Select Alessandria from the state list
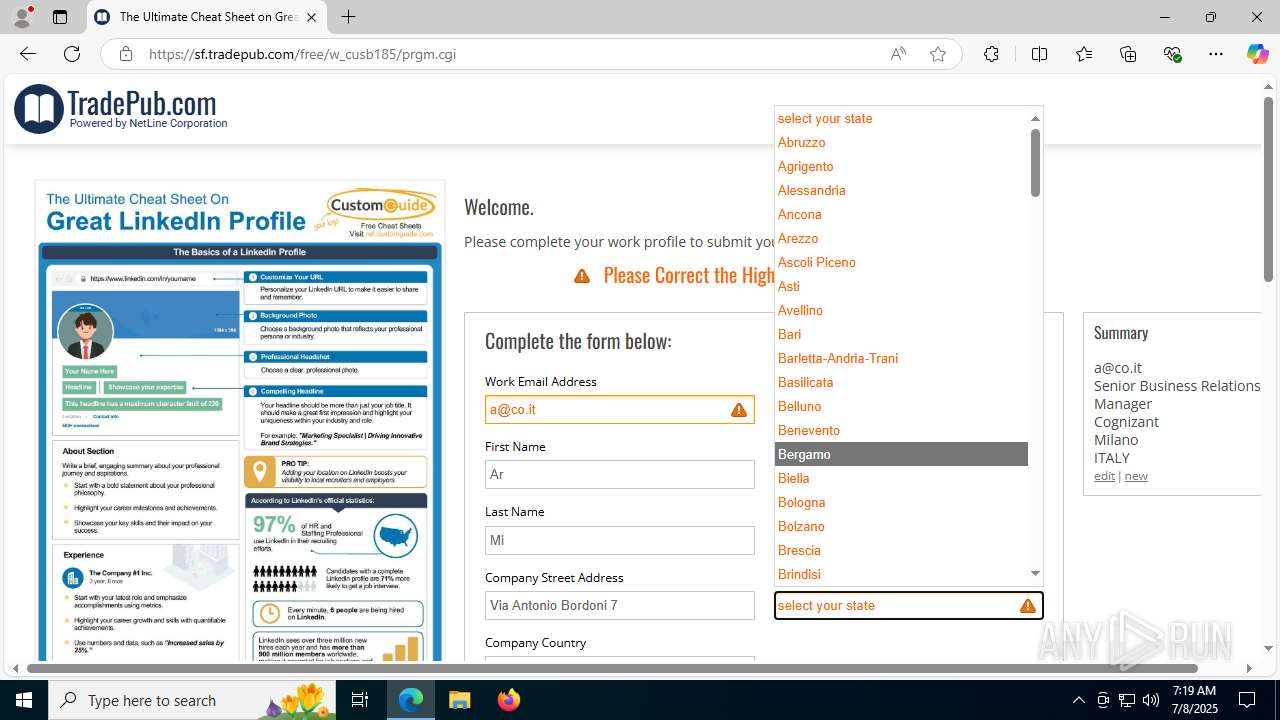Screen dimensions: 1280x720 [x=901, y=190]
